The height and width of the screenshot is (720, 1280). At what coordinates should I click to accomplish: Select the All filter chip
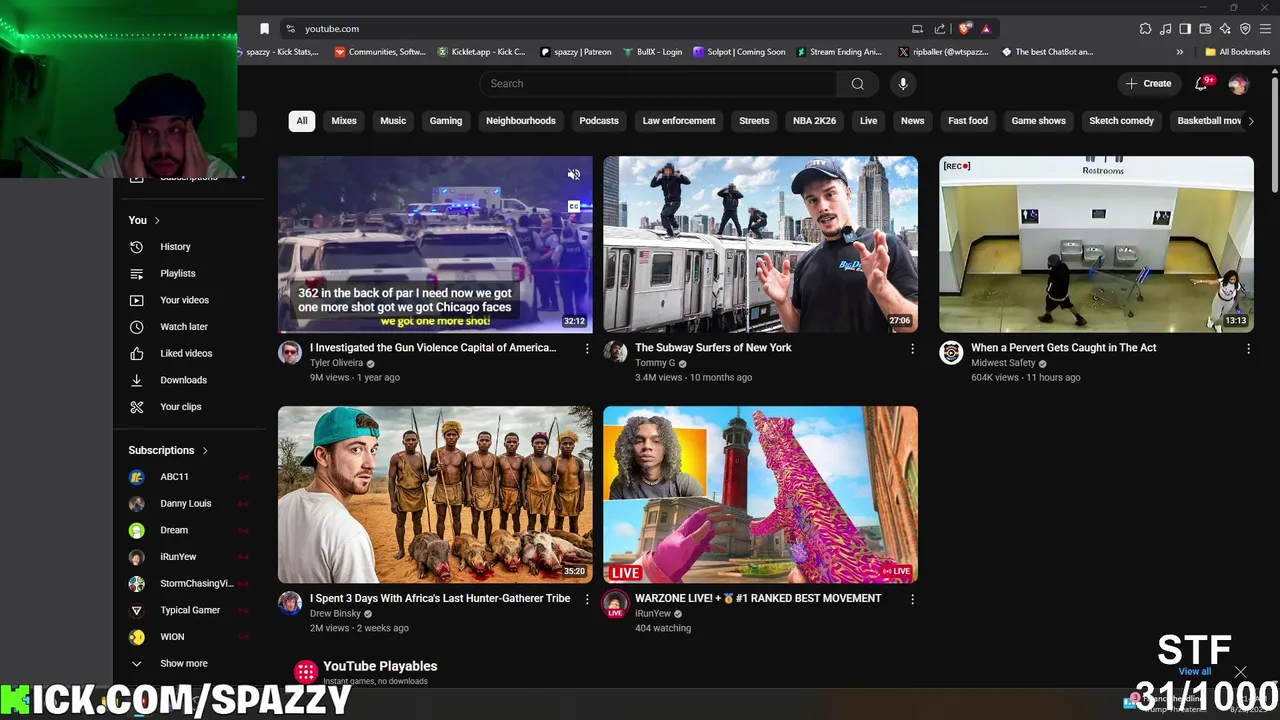(x=302, y=121)
